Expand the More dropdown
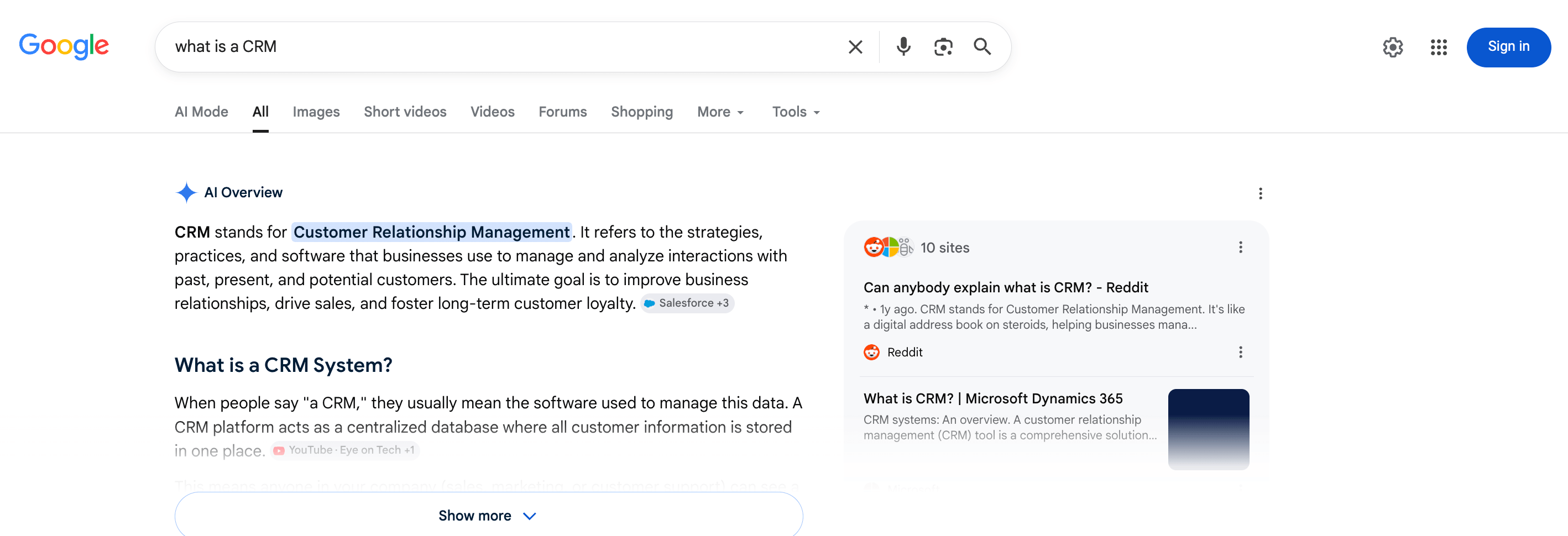Image resolution: width=1568 pixels, height=536 pixels. click(x=721, y=112)
